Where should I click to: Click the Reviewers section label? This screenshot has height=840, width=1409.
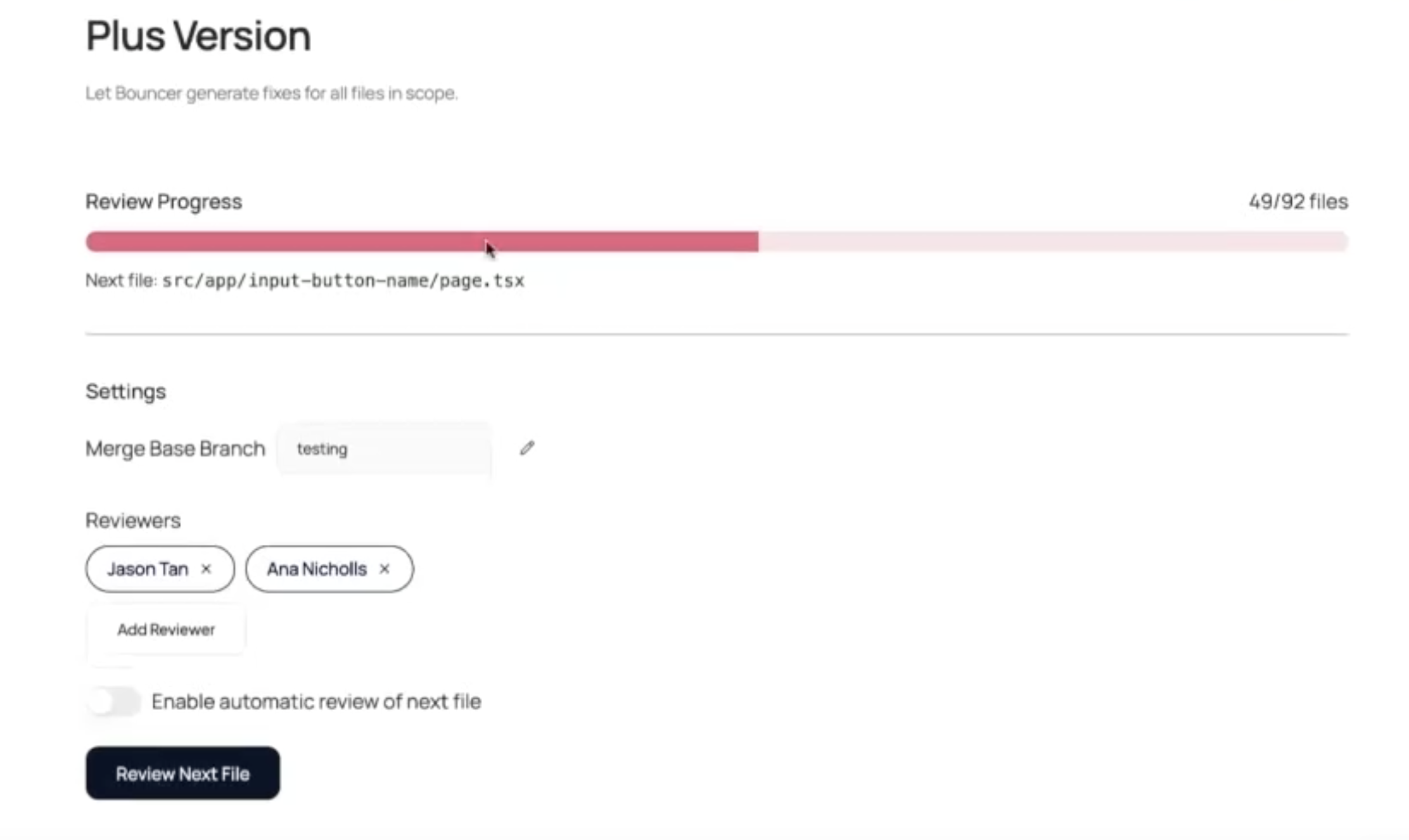pyautogui.click(x=133, y=520)
